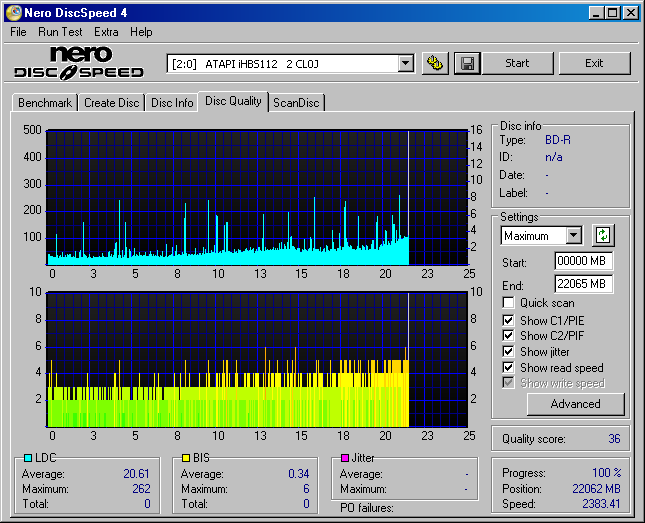The height and width of the screenshot is (523, 645).
Task: Toggle the Show read speed checkbox
Action: [x=508, y=367]
